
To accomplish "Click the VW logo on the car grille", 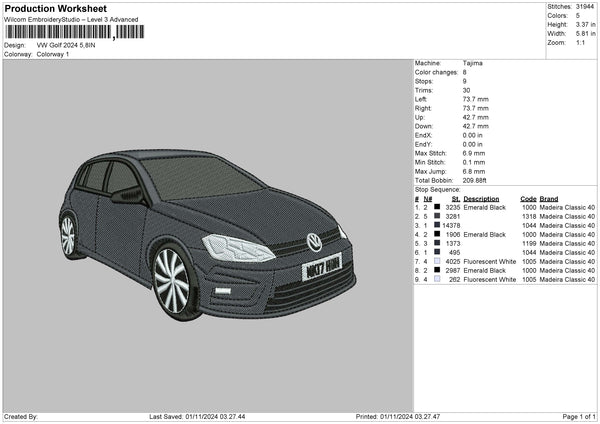I will pyautogui.click(x=314, y=242).
